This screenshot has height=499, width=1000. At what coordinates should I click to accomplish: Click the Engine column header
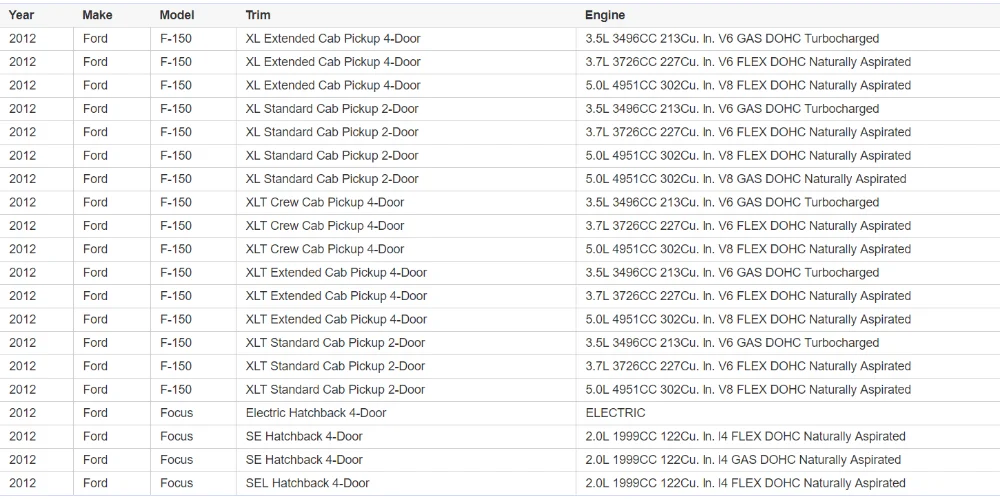605,15
